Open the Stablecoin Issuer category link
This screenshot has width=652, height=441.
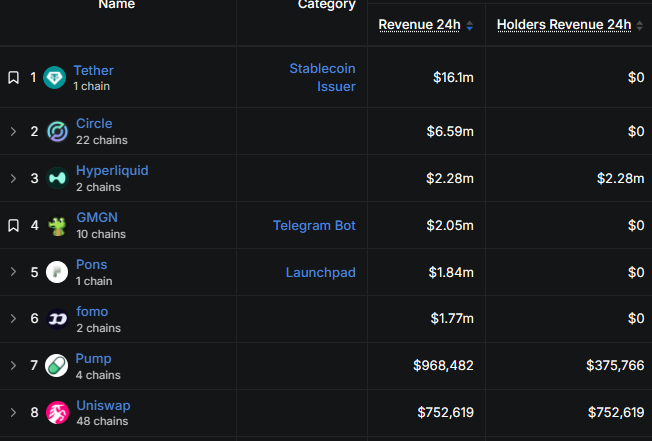point(323,77)
